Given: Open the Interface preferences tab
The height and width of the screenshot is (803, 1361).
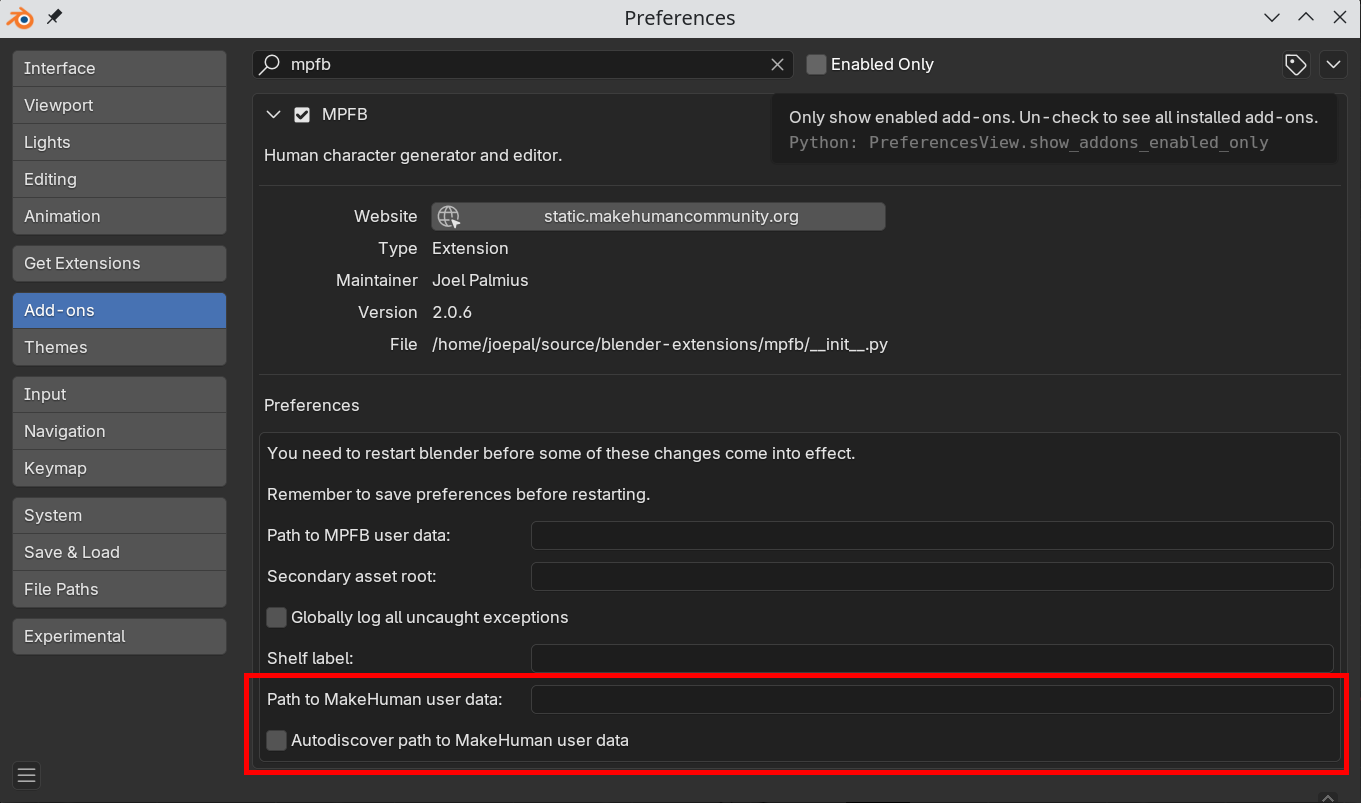Looking at the screenshot, I should 119,68.
